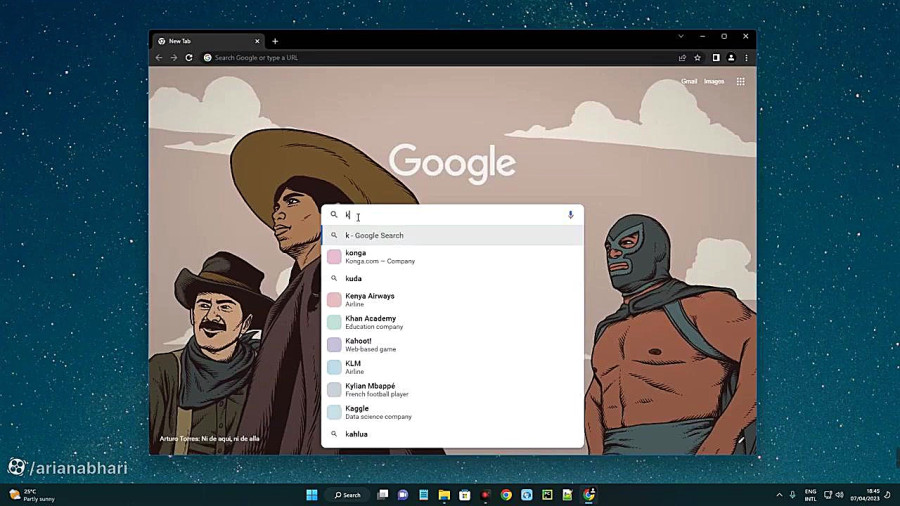900x506 pixels.
Task: Open the PyCharm icon in the taskbar
Action: coord(547,495)
